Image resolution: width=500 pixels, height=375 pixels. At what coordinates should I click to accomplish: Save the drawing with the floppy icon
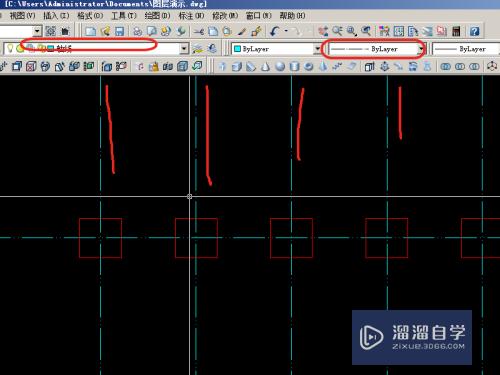click(x=119, y=31)
